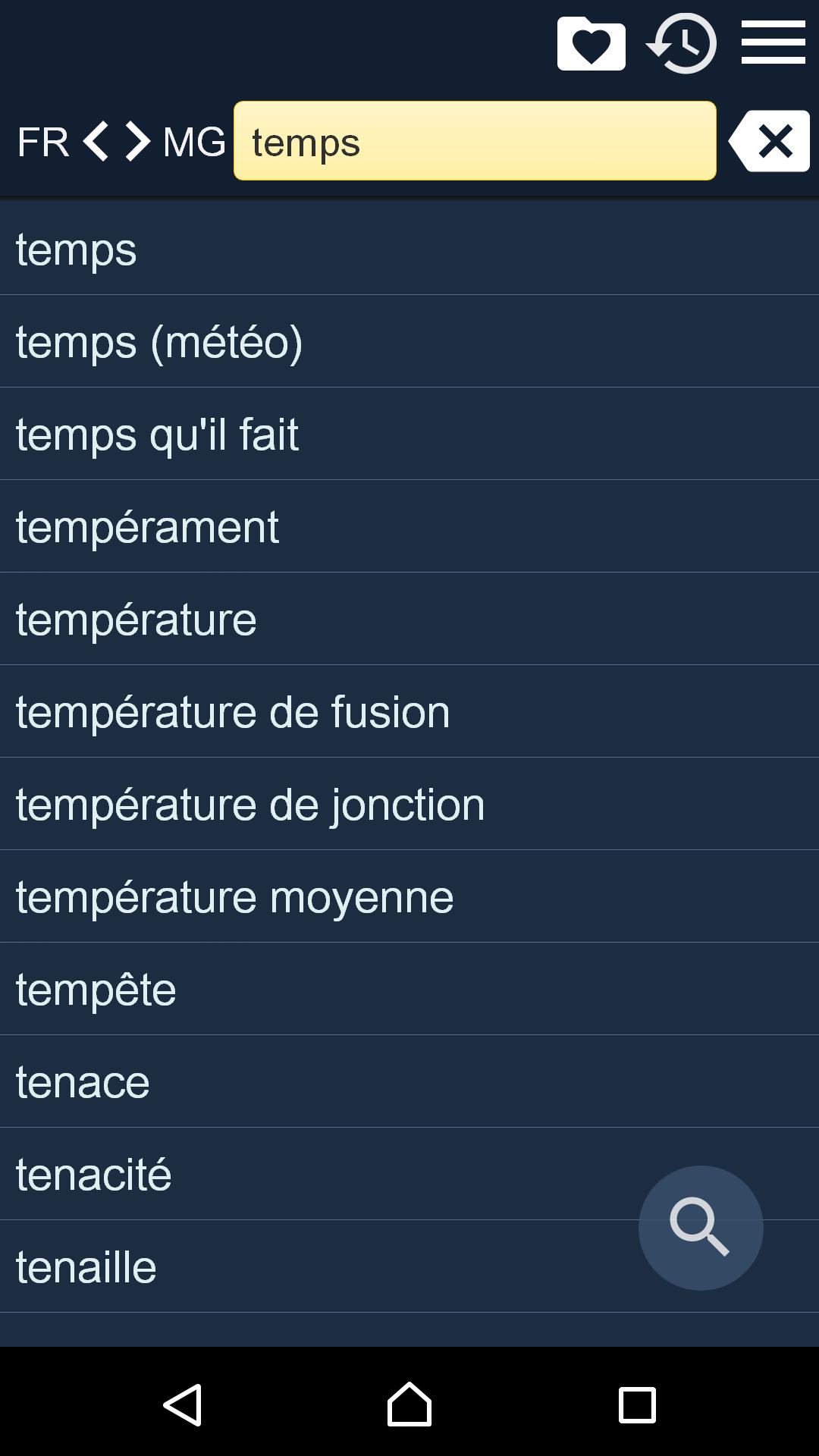Open the 'temps (météo)' entry
This screenshot has width=819, height=1456.
[409, 341]
